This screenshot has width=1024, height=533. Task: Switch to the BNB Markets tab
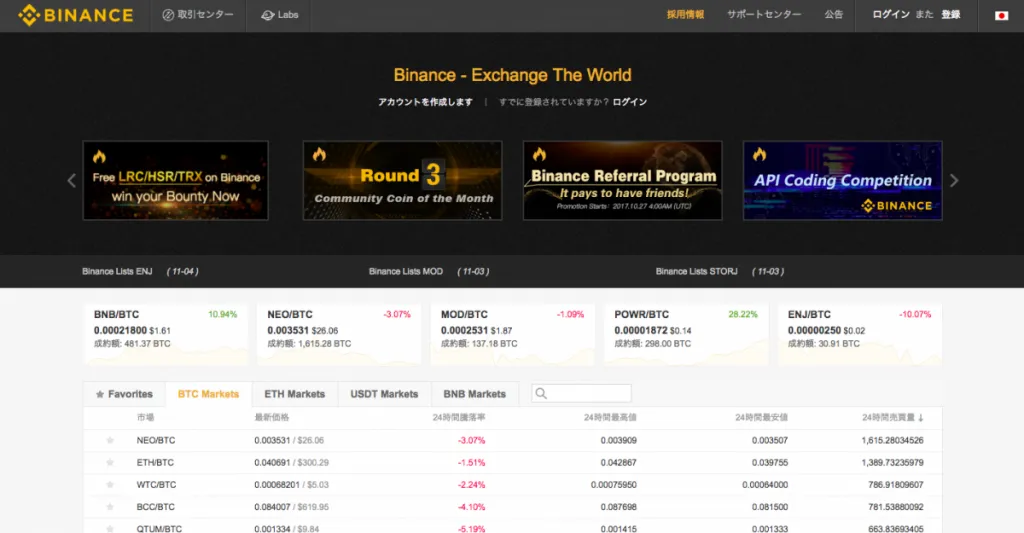click(475, 394)
